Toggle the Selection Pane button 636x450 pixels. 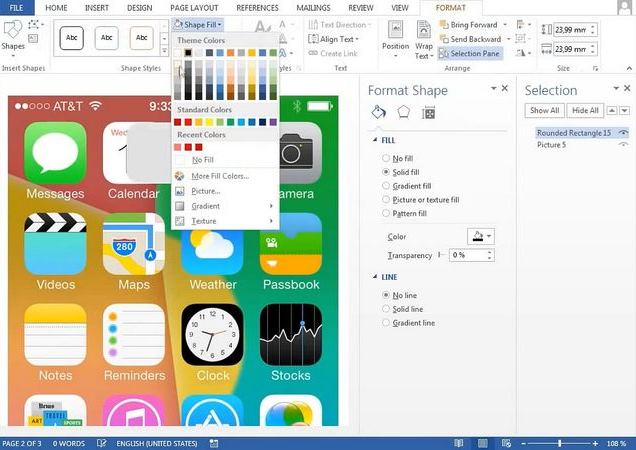470,53
